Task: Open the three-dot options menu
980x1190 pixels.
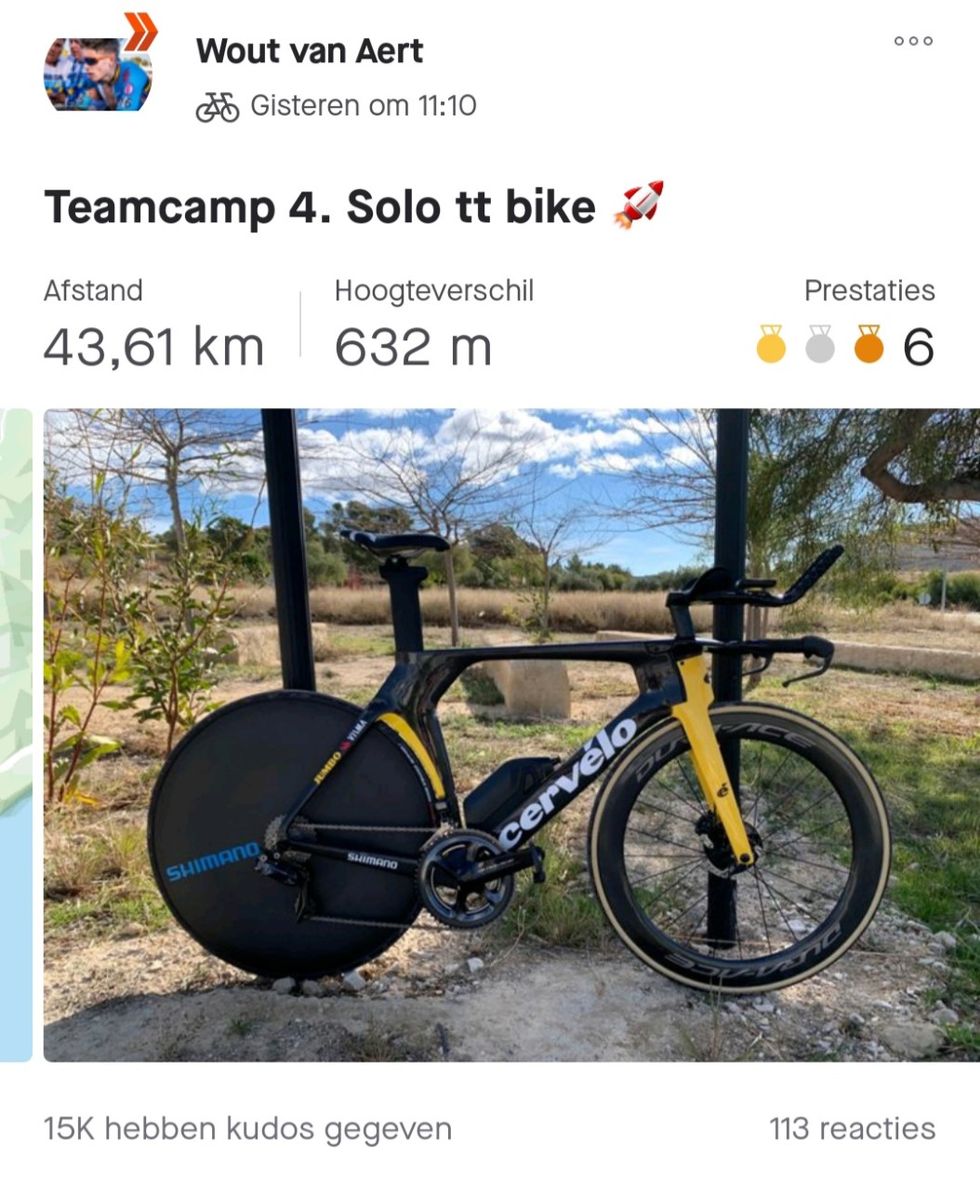Action: (913, 41)
